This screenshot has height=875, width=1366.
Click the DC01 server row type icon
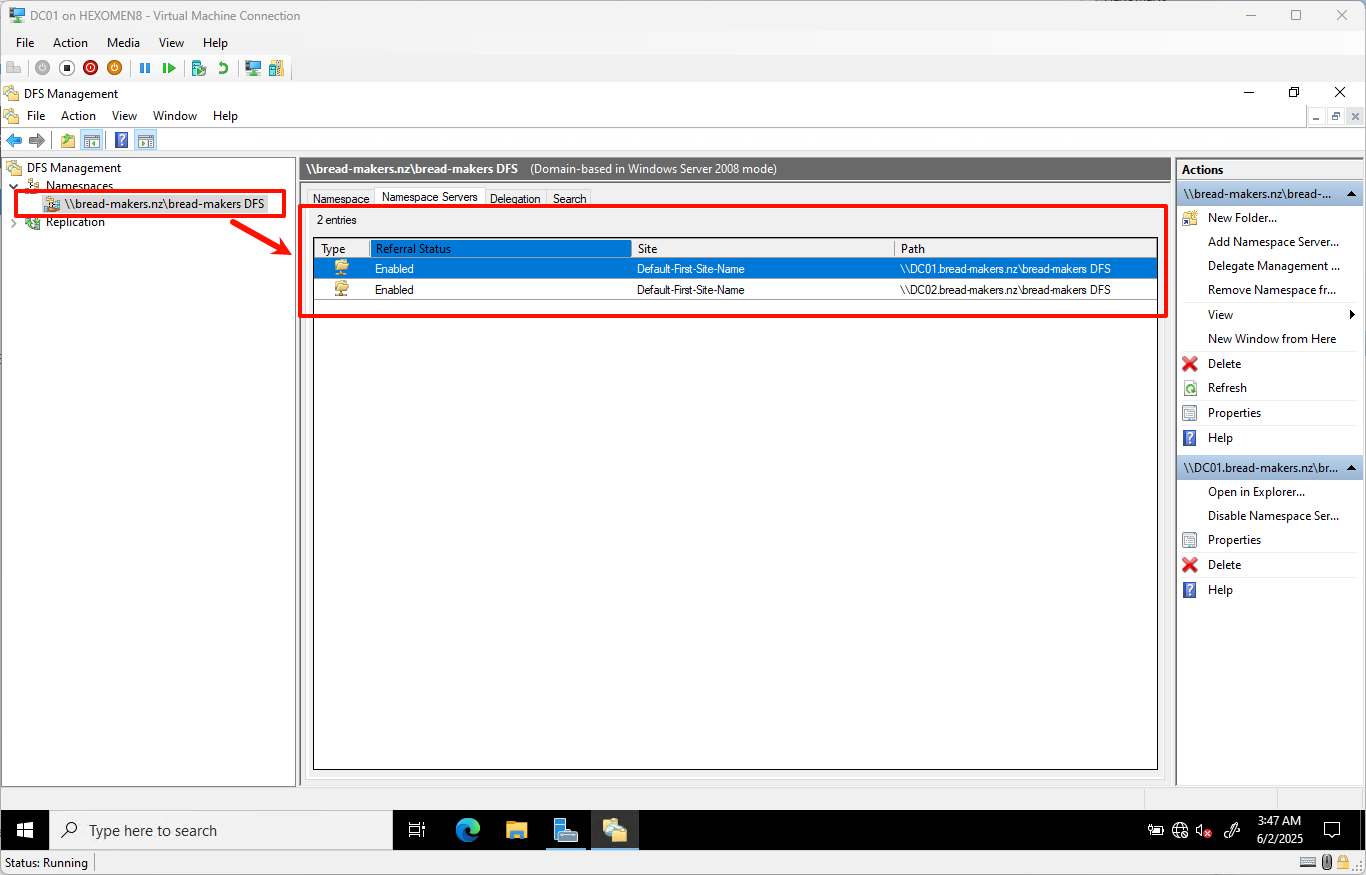click(342, 268)
